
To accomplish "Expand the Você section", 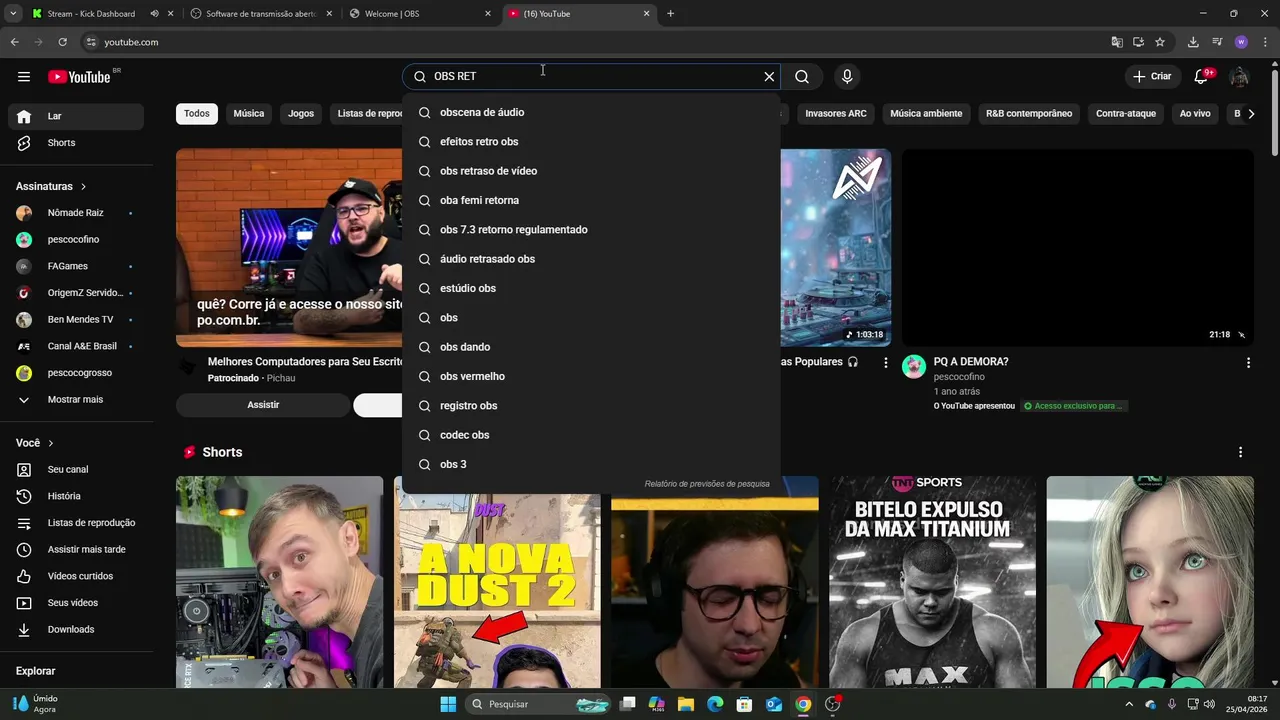I will coord(35,443).
